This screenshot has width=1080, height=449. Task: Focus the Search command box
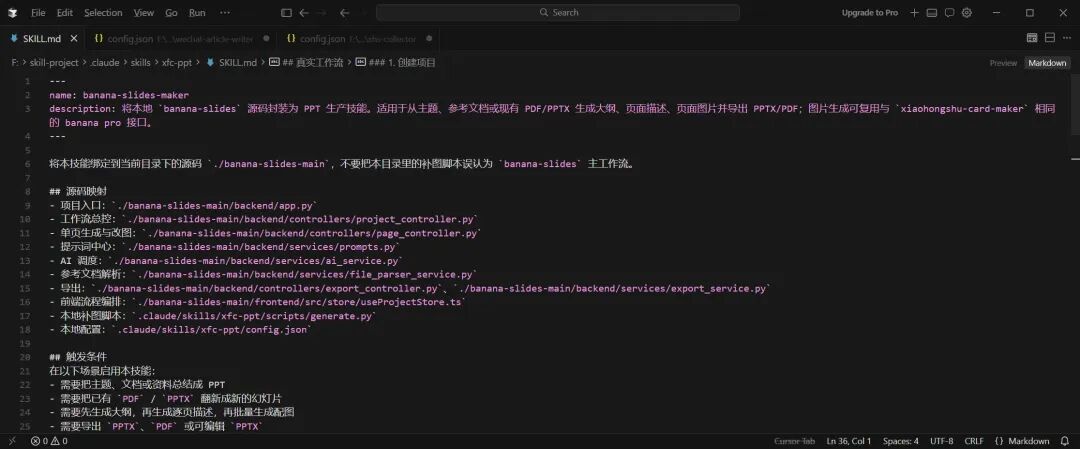[x=558, y=12]
